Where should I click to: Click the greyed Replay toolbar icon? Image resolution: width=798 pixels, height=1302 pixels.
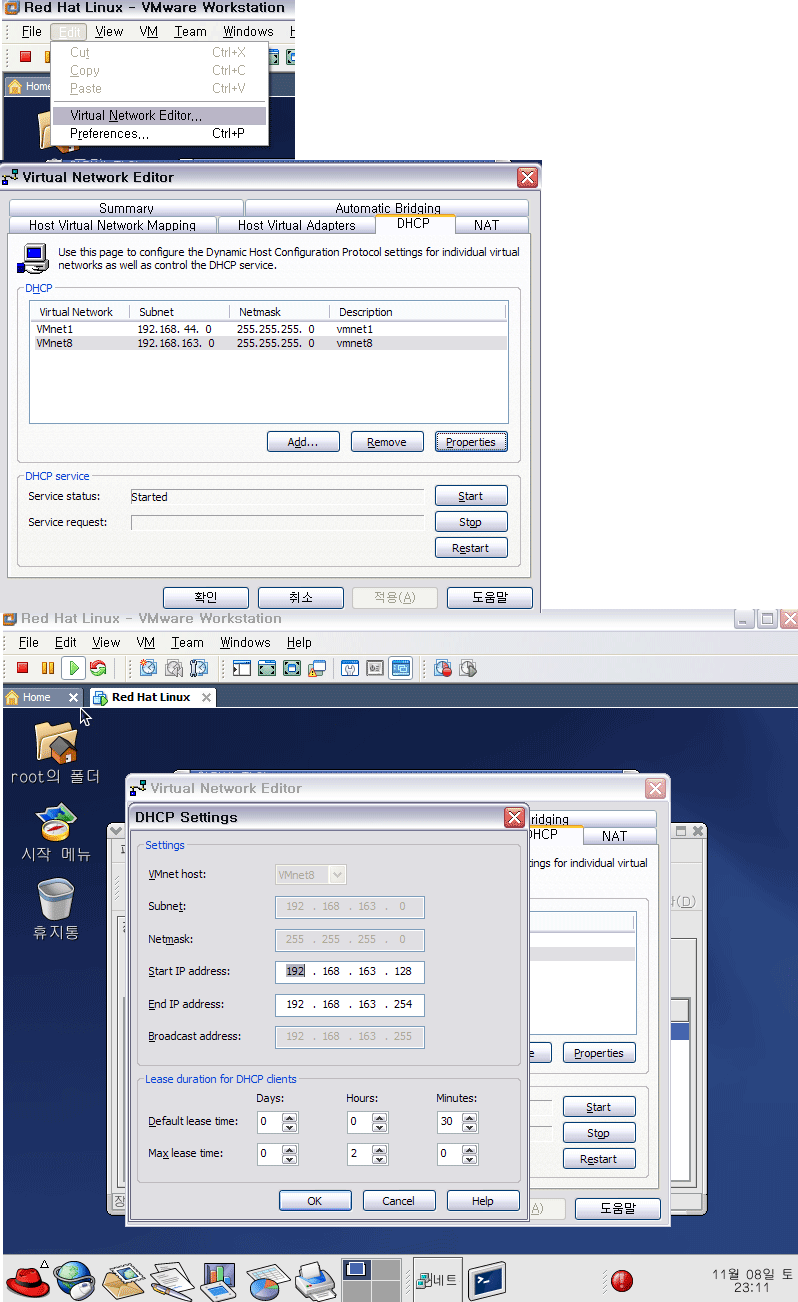point(468,668)
